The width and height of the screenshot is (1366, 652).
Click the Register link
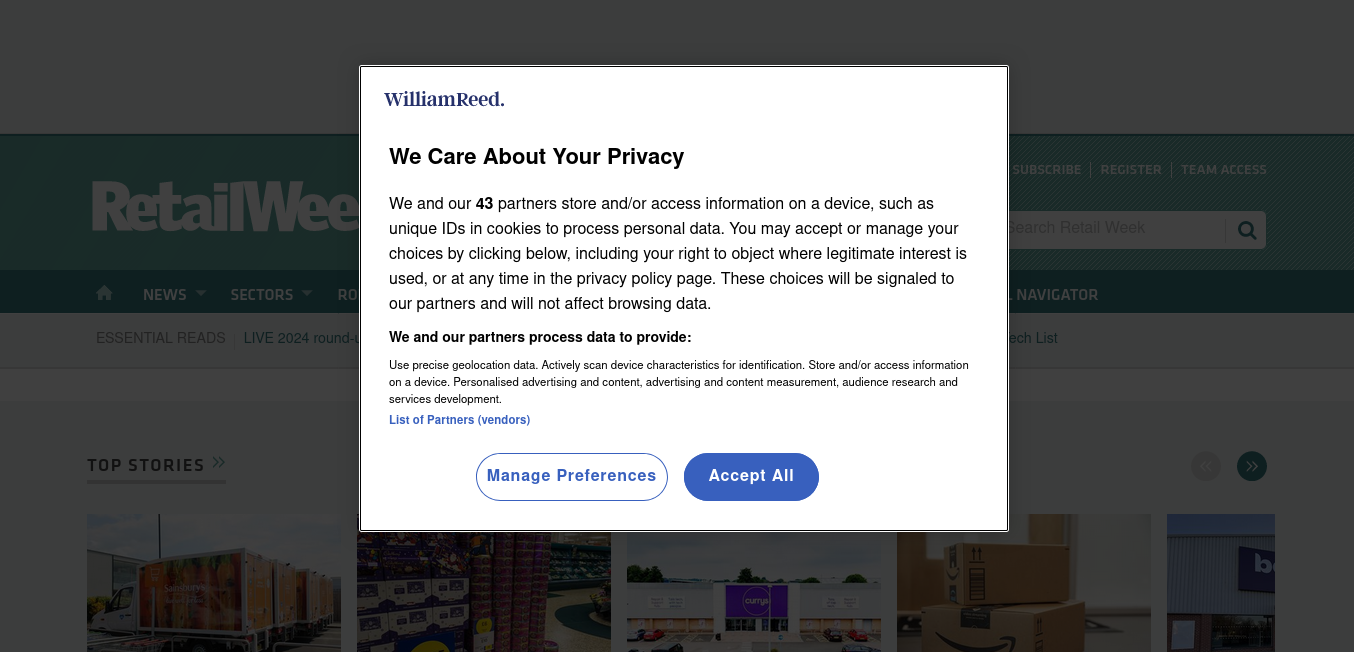pyautogui.click(x=1131, y=170)
